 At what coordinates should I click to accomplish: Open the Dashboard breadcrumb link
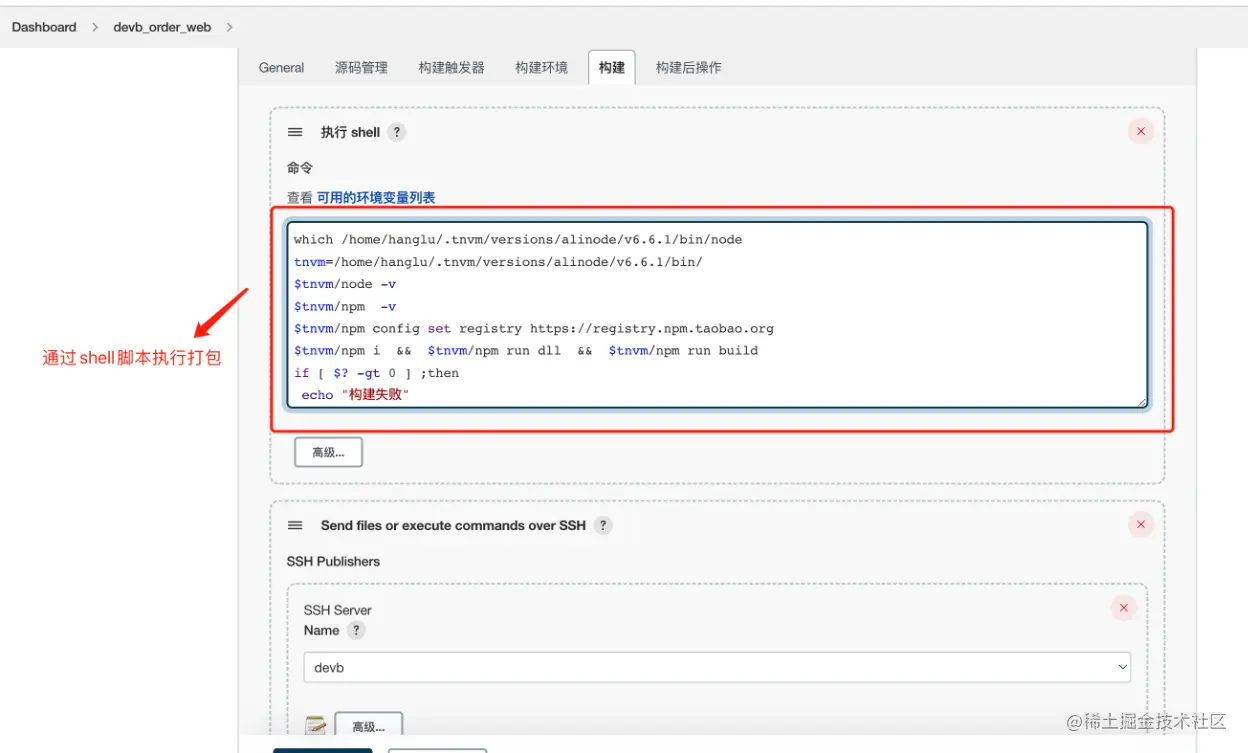[44, 27]
